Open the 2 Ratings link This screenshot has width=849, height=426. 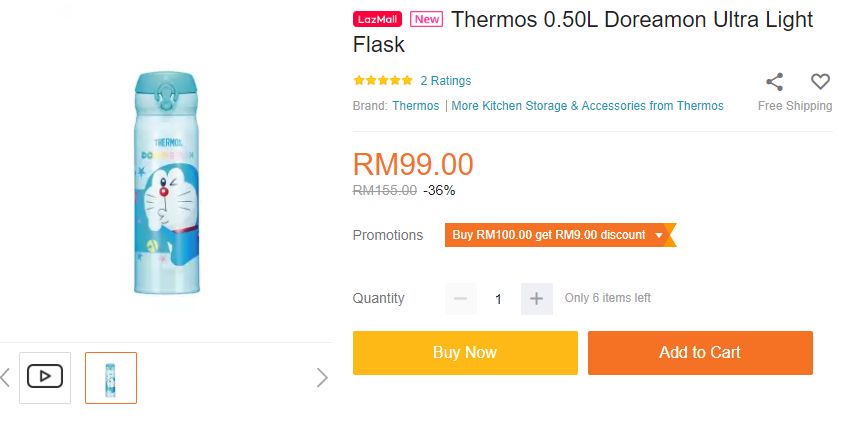pos(445,81)
